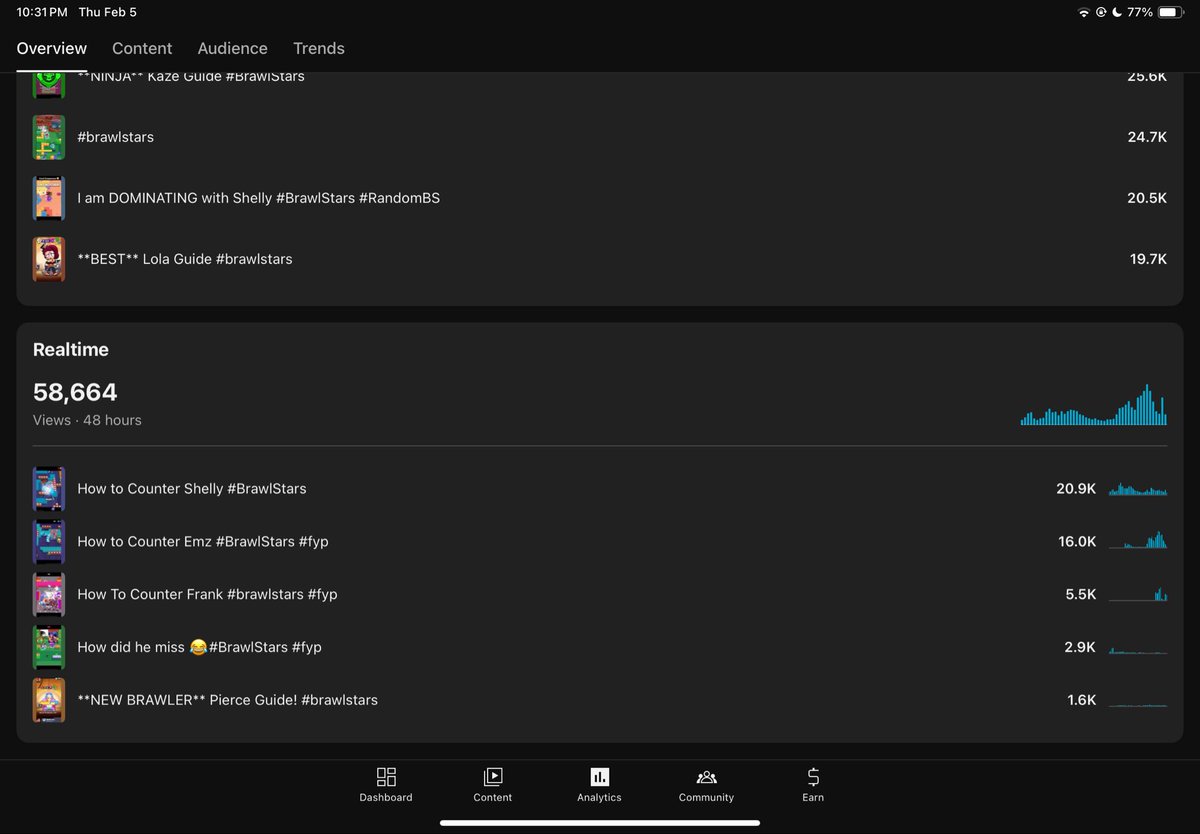Tap sparkline chart for How did he miss row
Screen dimensions: 1200x834
[1138, 649]
